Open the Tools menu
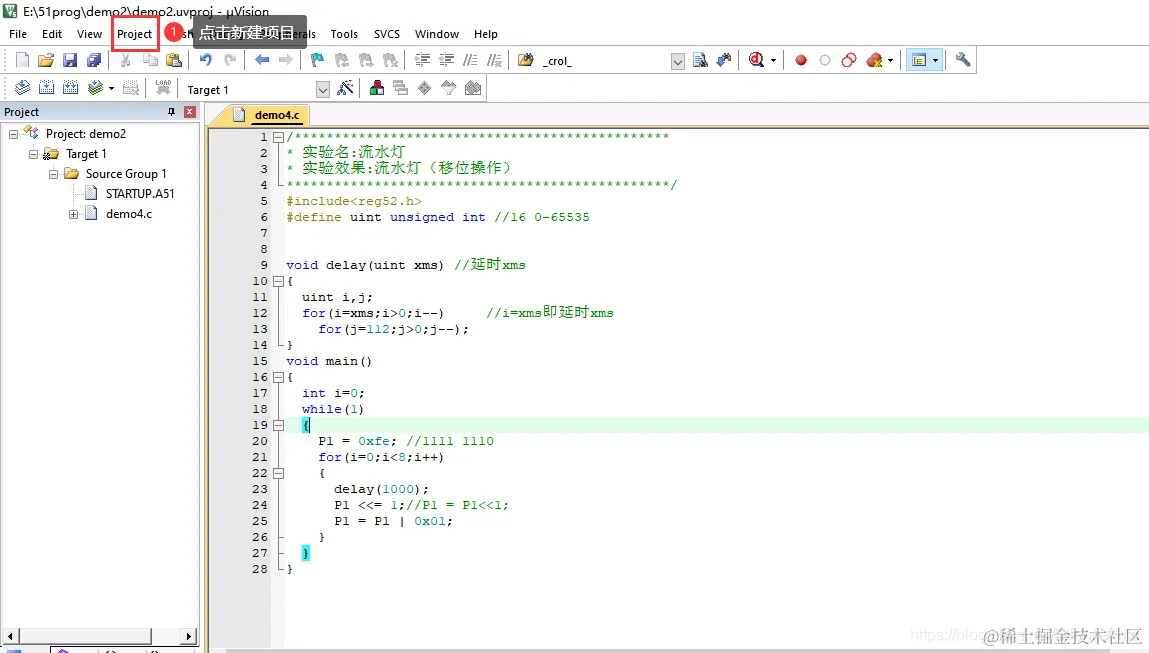Image resolution: width=1149 pixels, height=653 pixels. 344,34
